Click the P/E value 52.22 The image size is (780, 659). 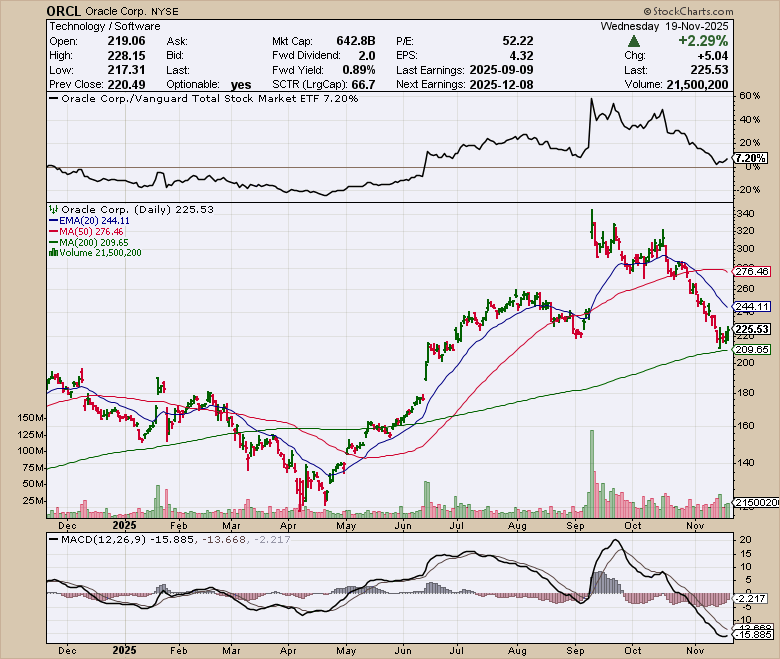click(x=518, y=41)
